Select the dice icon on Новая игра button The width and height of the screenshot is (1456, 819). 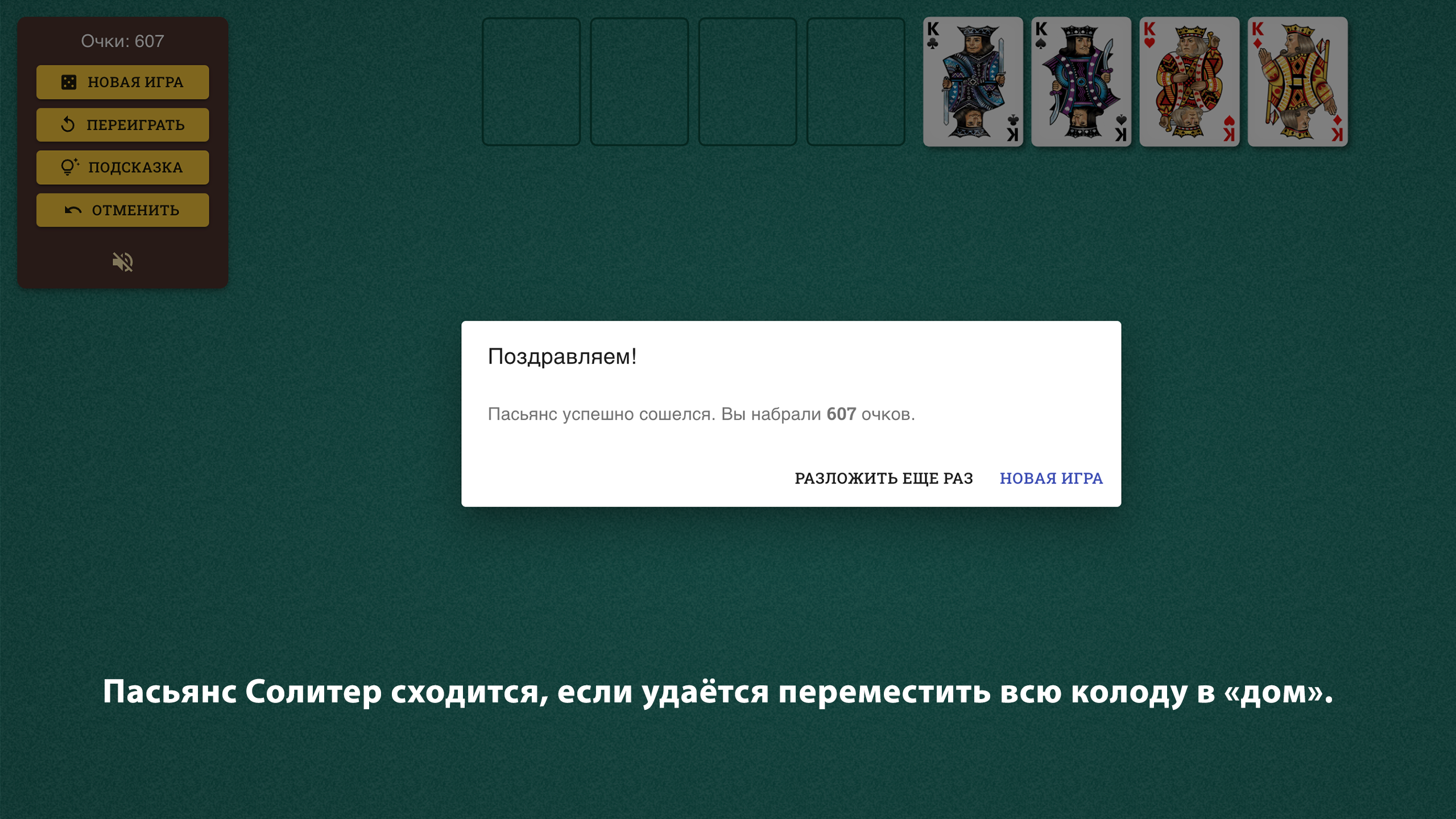[69, 81]
